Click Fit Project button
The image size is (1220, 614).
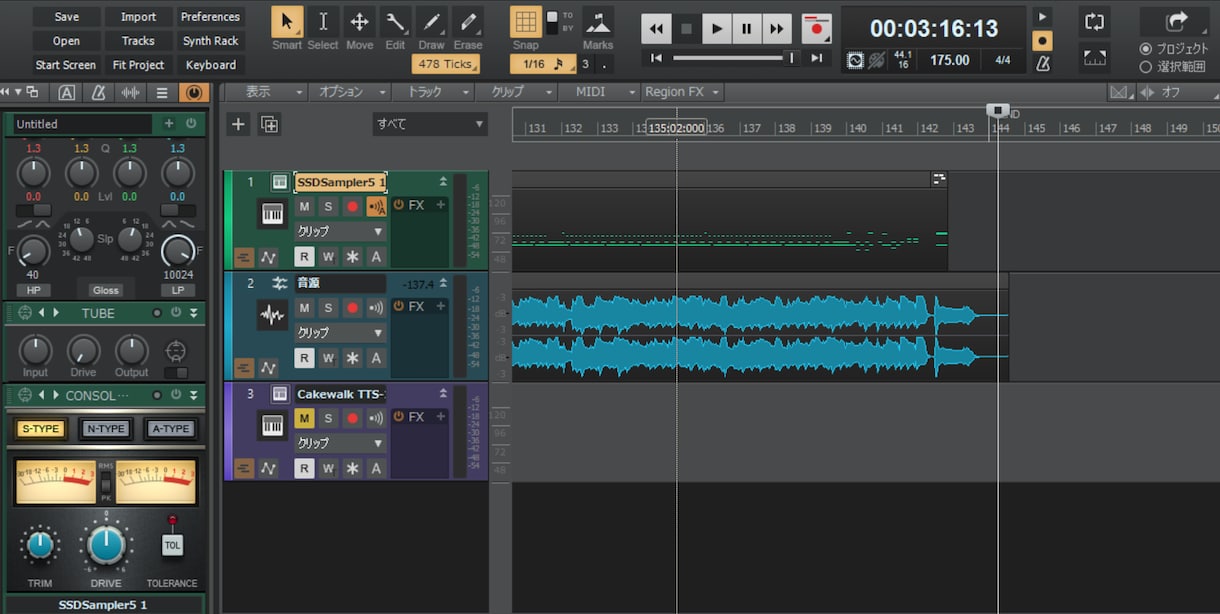click(x=139, y=65)
